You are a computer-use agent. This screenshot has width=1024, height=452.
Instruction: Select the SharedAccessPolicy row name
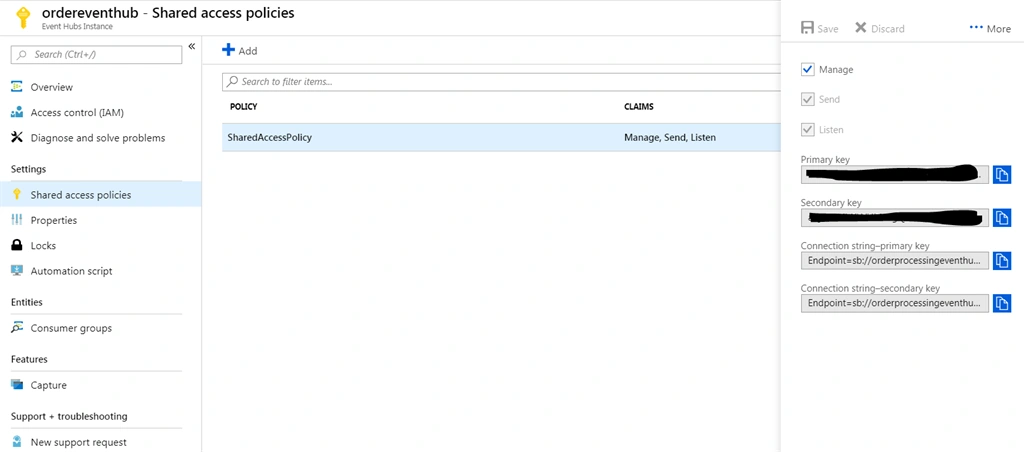pyautogui.click(x=269, y=138)
